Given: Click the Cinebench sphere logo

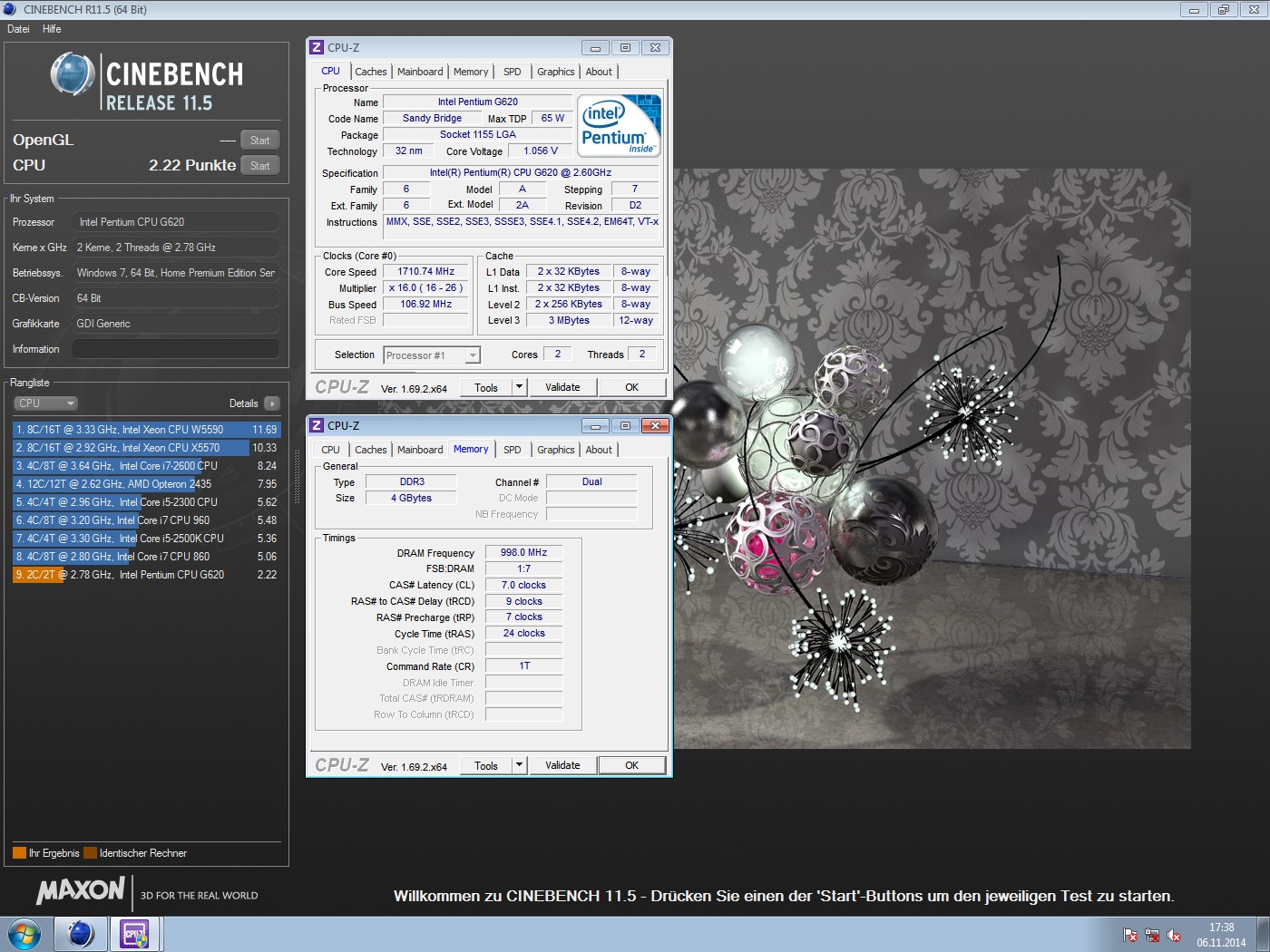Looking at the screenshot, I should 73,74.
